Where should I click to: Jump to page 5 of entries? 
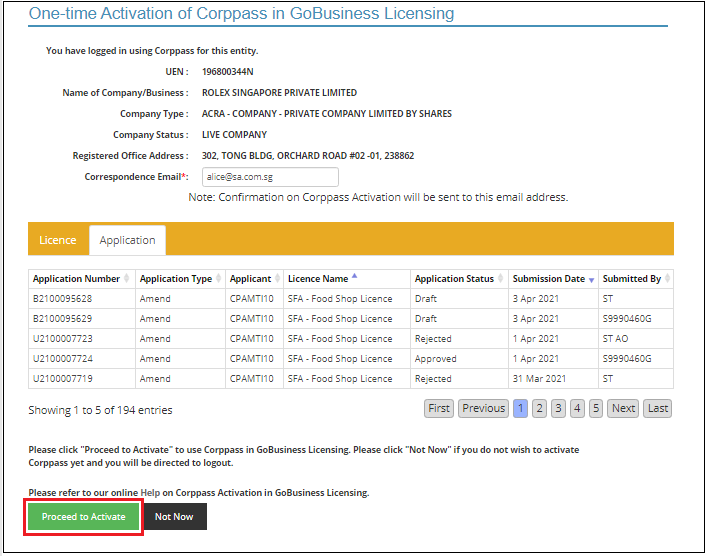click(x=596, y=408)
